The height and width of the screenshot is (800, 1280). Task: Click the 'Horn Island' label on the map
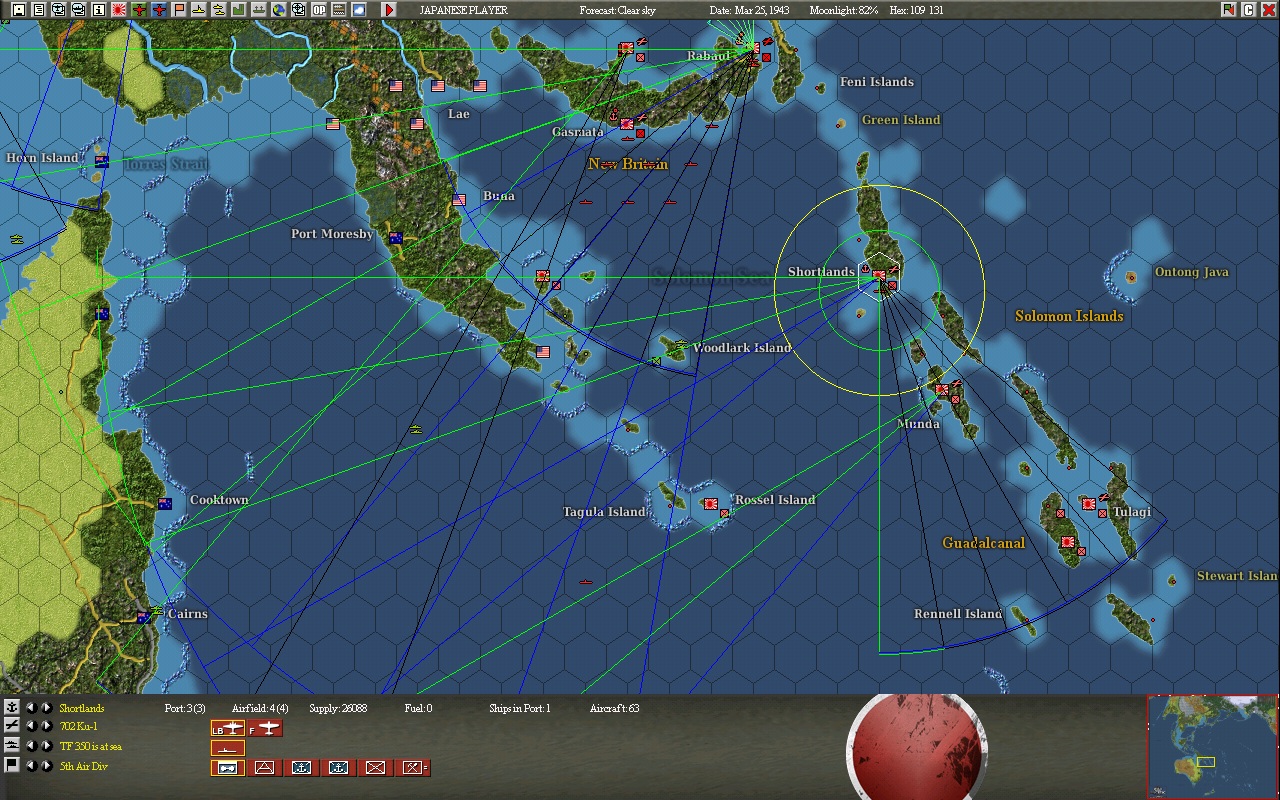42,158
